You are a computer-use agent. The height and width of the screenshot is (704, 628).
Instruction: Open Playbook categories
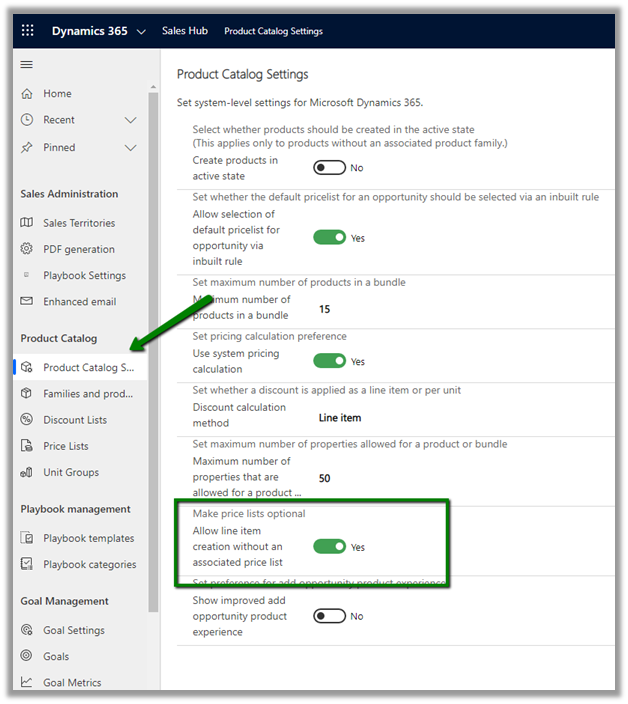(x=90, y=564)
